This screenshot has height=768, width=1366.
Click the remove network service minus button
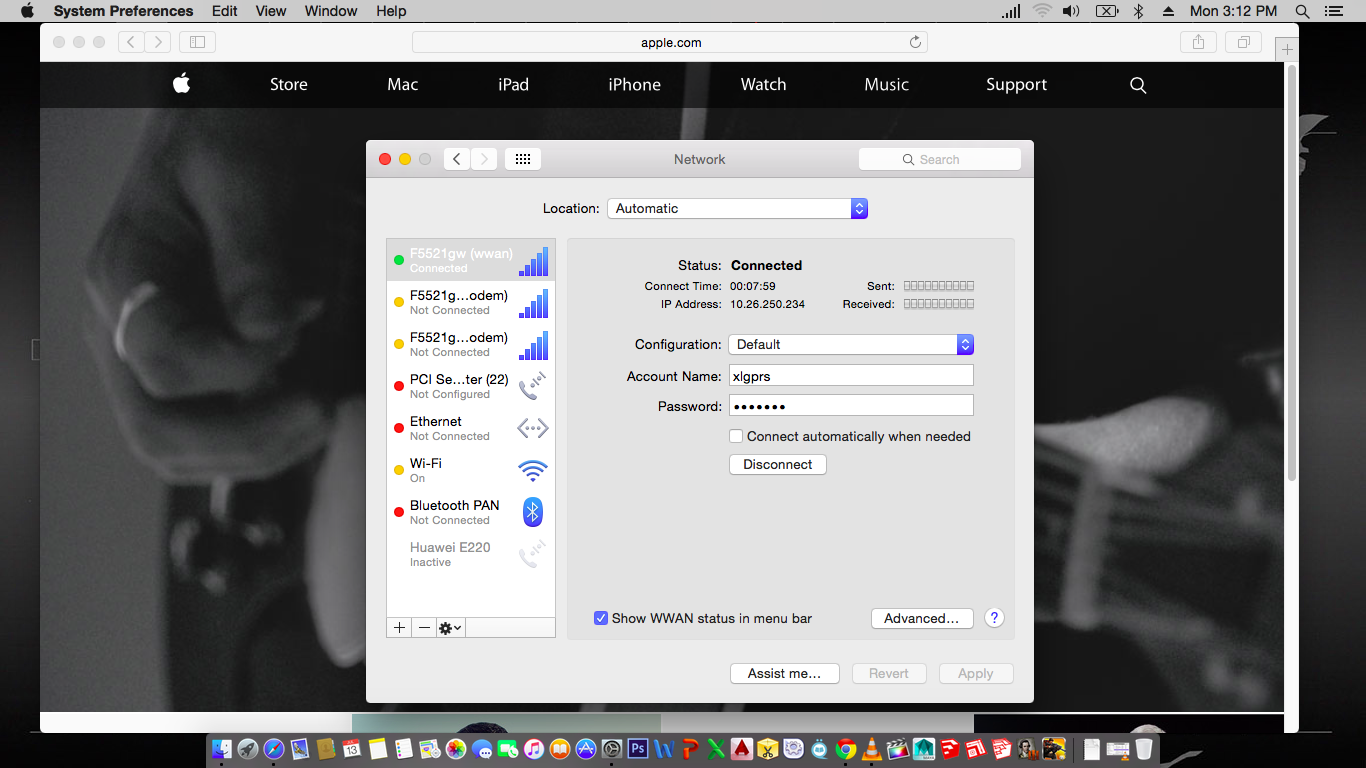click(x=424, y=628)
